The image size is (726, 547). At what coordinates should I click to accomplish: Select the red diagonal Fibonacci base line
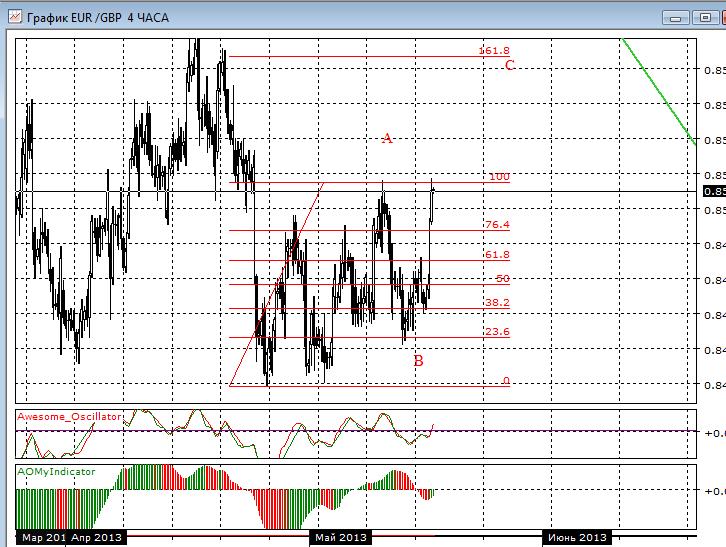[277, 284]
